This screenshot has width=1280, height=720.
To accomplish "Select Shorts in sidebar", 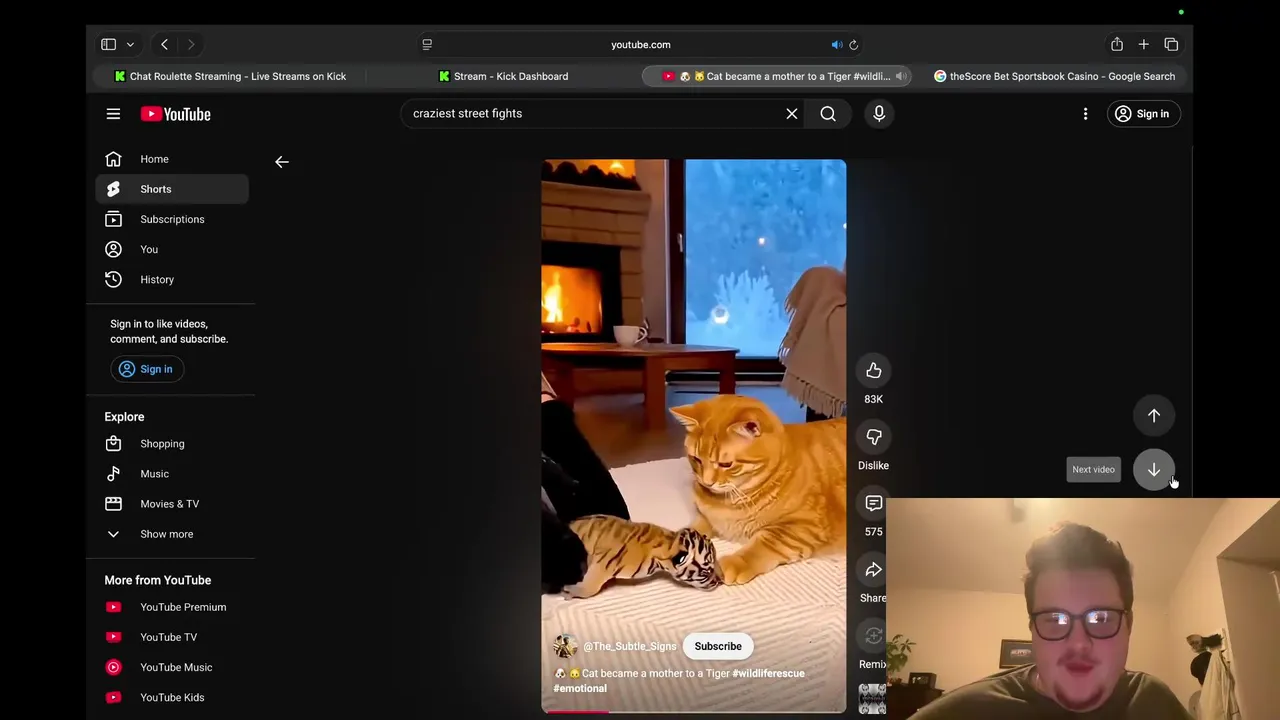I will (172, 189).
